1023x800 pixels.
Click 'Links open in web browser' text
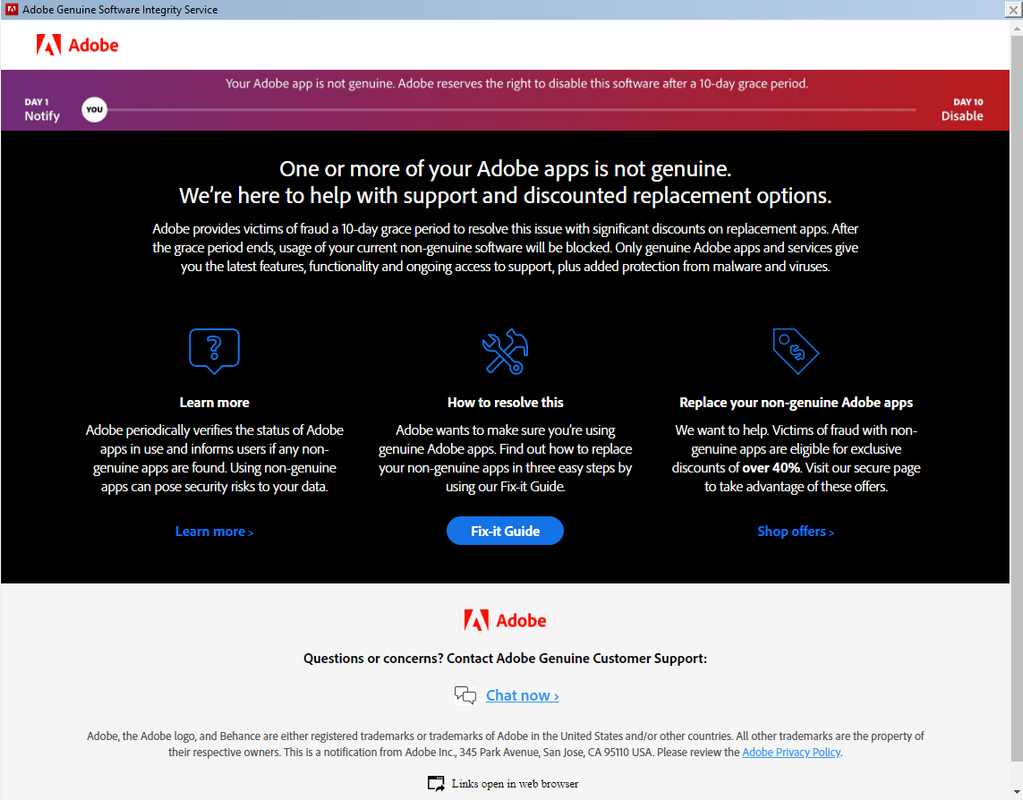click(x=515, y=784)
